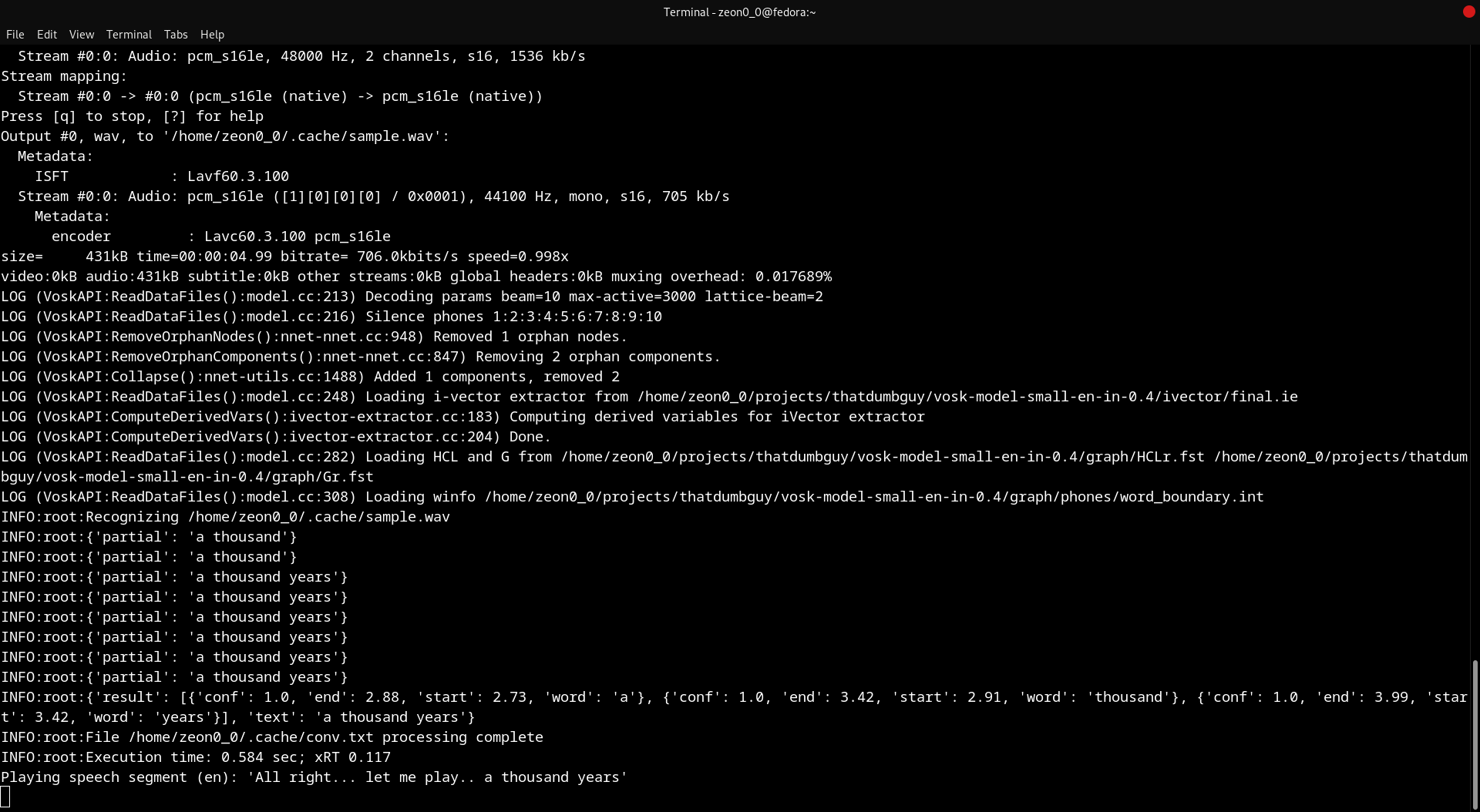Viewport: 1480px width, 812px height.
Task: Click the ivector-extractor 'Done.' log line
Action: pos(276,437)
